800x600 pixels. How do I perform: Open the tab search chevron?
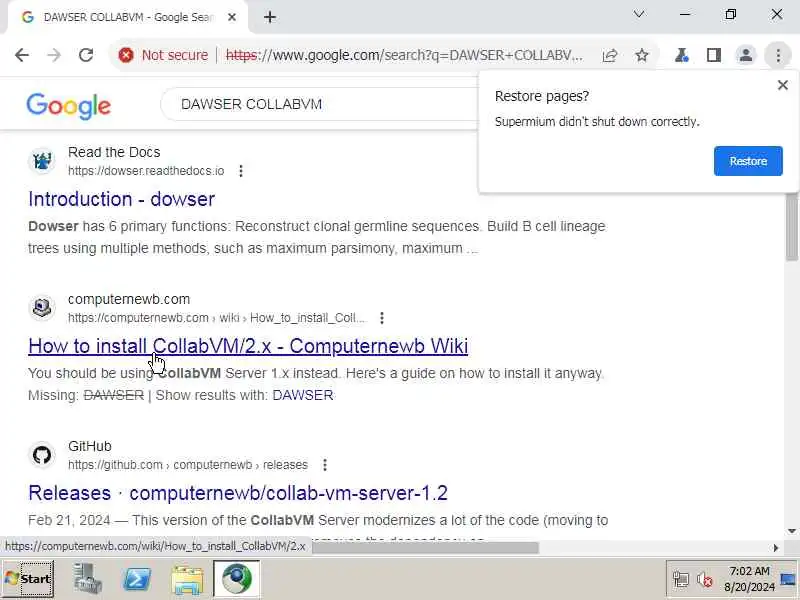(639, 14)
